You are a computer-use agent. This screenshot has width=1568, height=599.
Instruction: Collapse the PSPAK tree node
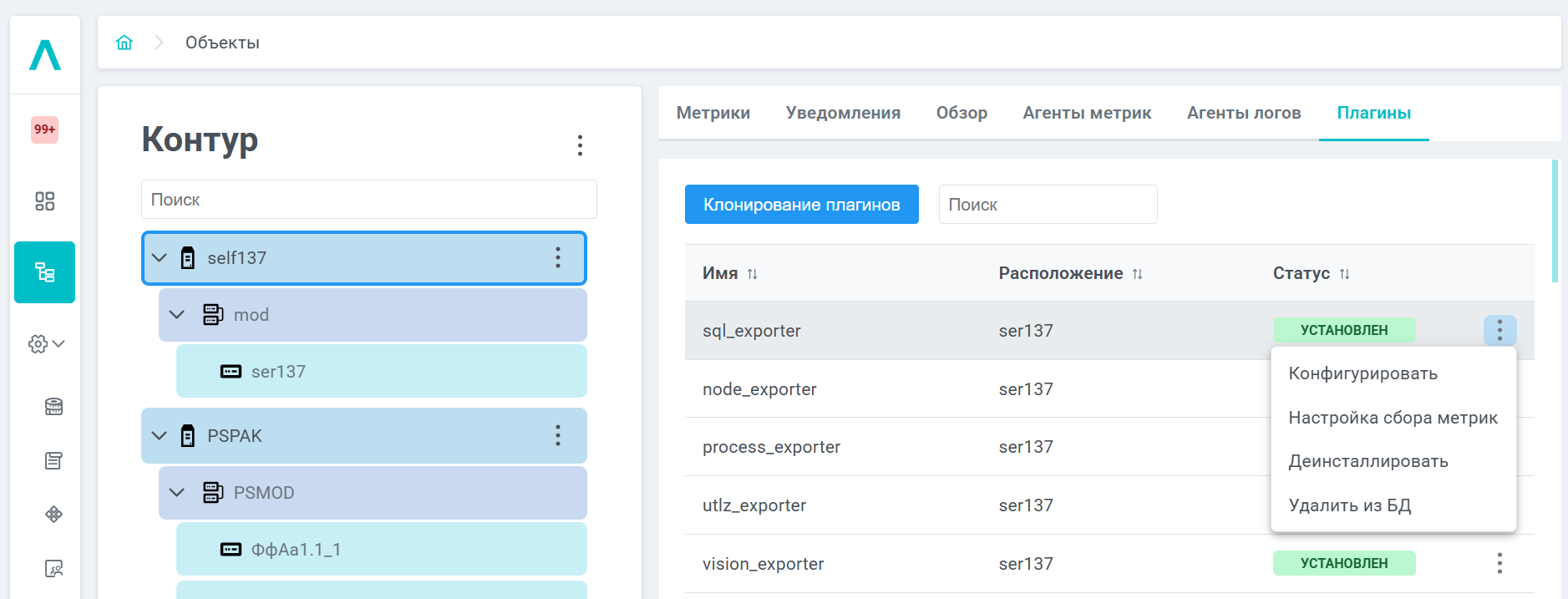pos(160,436)
